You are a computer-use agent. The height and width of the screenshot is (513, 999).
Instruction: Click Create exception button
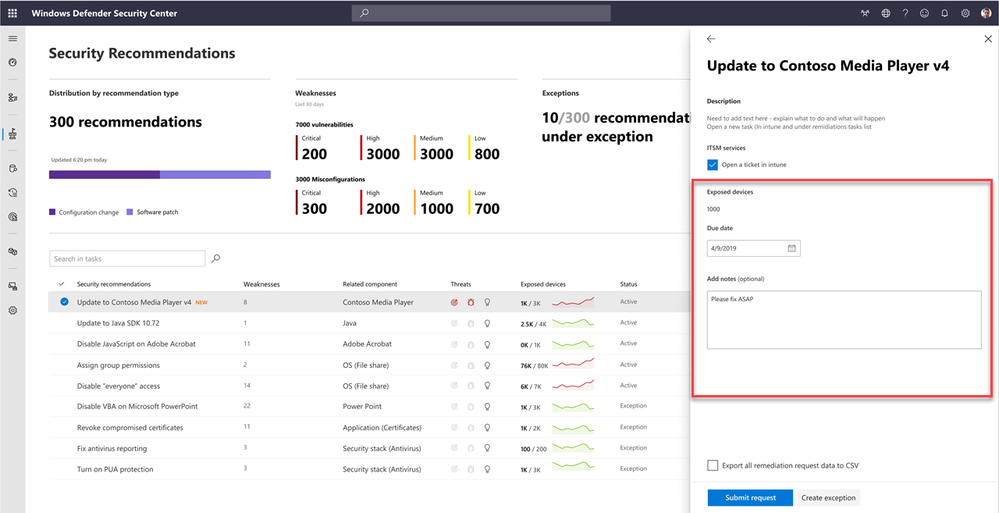point(828,498)
